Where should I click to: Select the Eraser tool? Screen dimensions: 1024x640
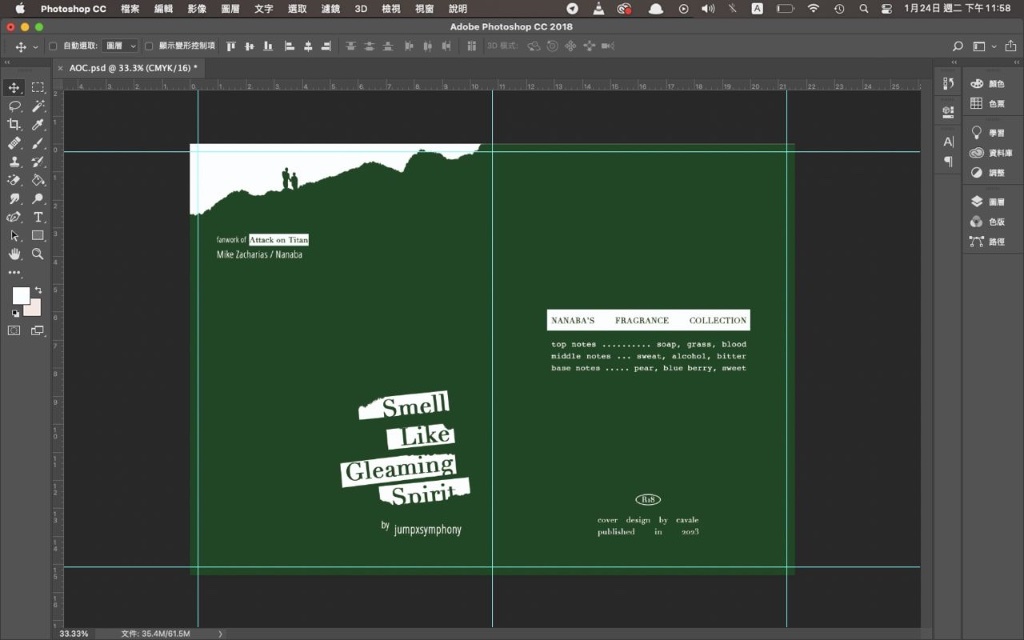point(14,180)
